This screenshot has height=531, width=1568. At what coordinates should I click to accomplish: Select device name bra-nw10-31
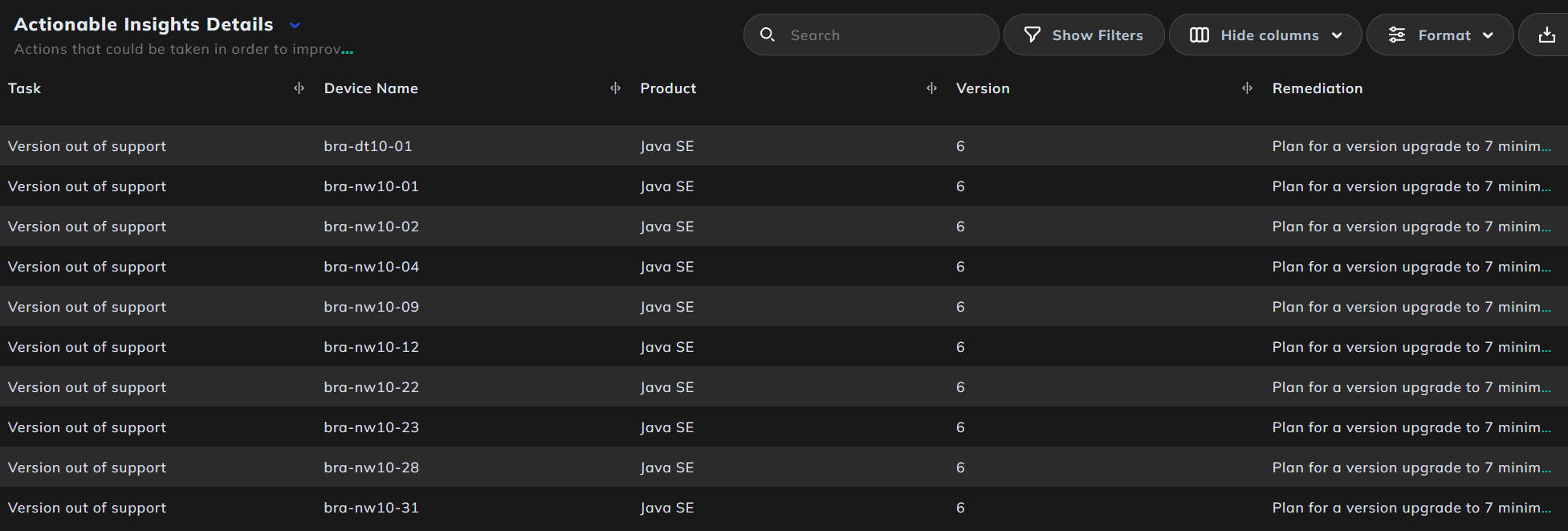[371, 508]
